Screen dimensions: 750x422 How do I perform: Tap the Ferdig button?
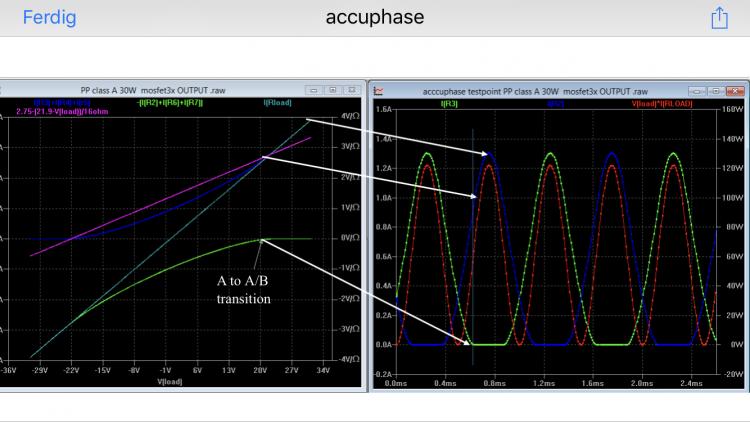49,17
